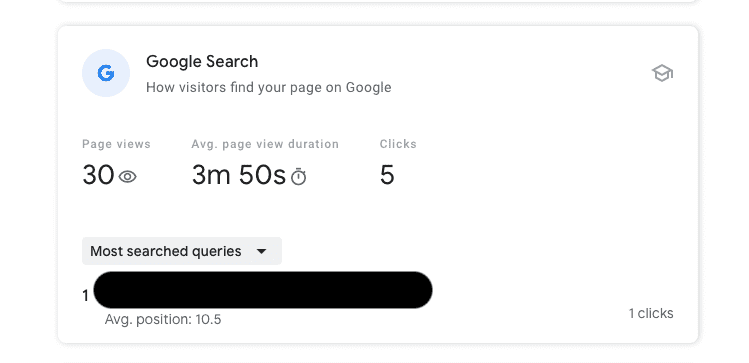
Task: Click the redacted top search query
Action: [263, 290]
